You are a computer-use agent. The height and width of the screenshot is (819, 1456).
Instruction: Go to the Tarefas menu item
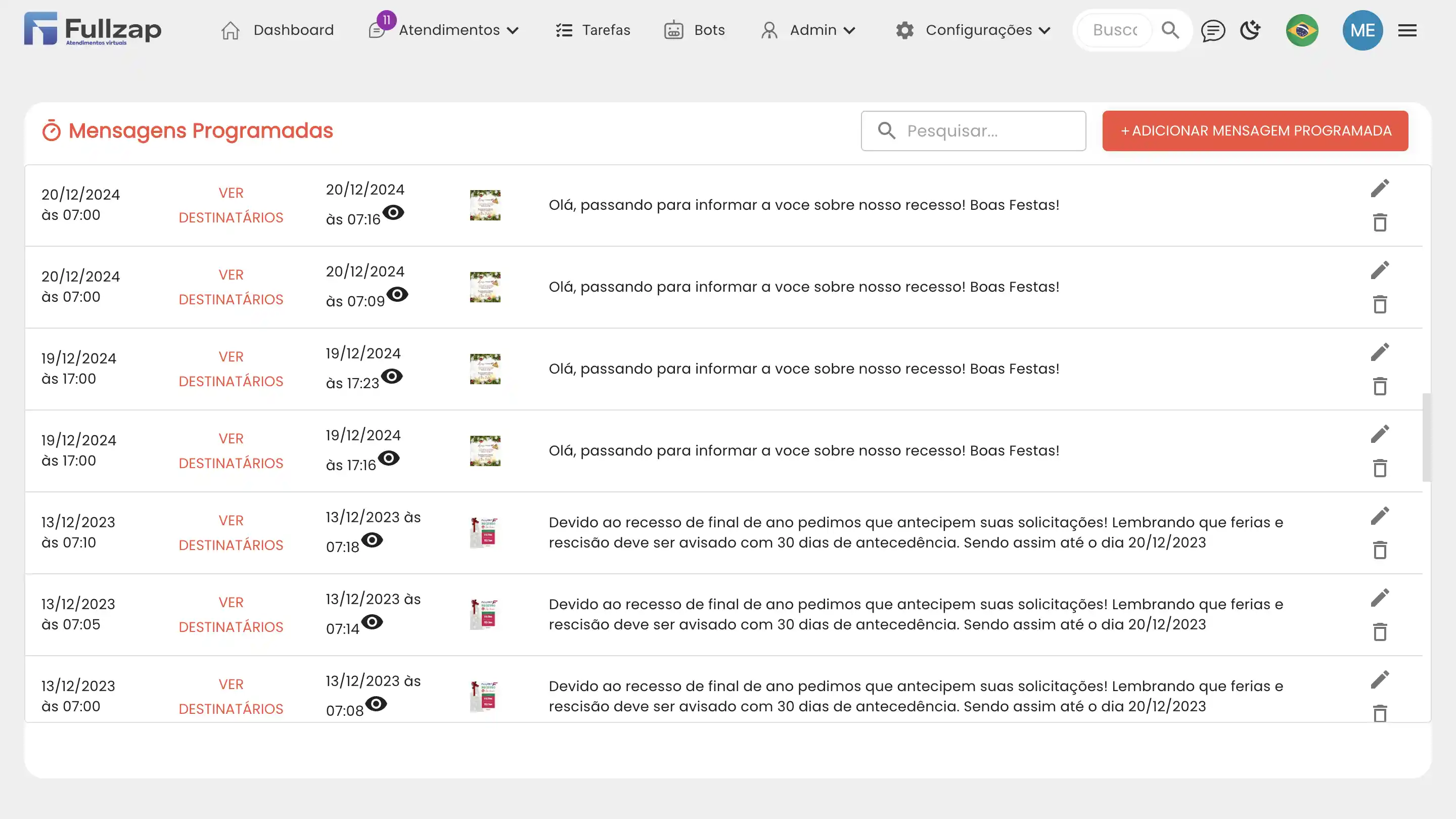(593, 30)
